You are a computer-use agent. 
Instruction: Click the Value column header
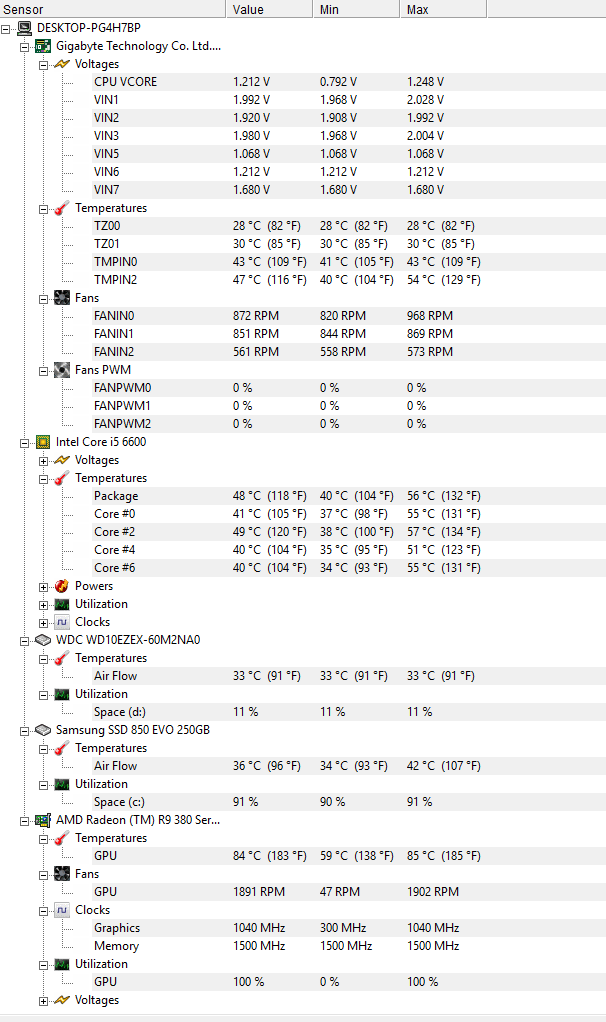[268, 9]
